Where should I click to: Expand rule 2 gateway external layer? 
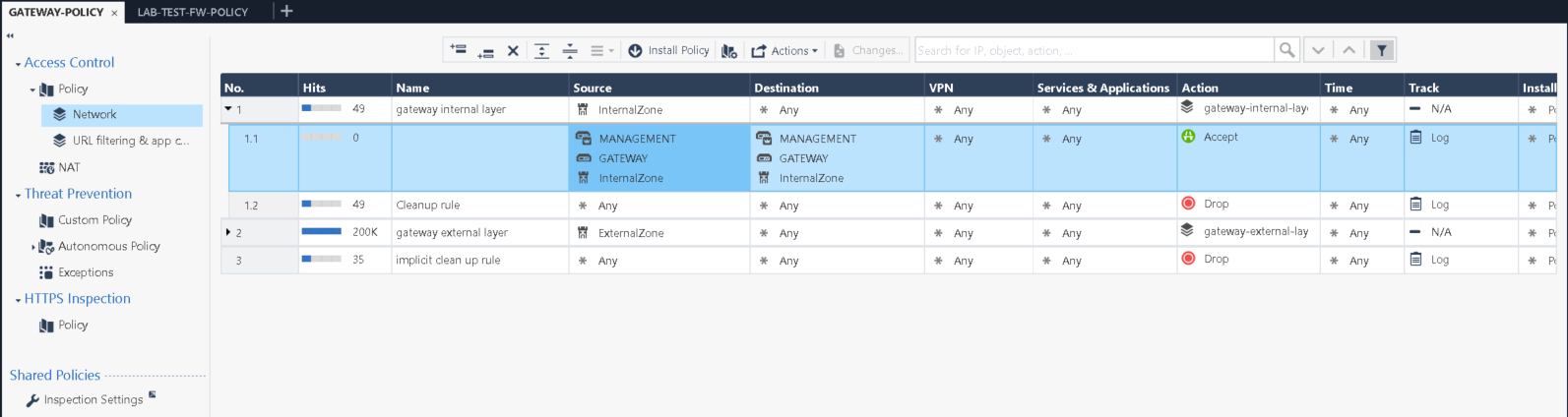point(228,233)
